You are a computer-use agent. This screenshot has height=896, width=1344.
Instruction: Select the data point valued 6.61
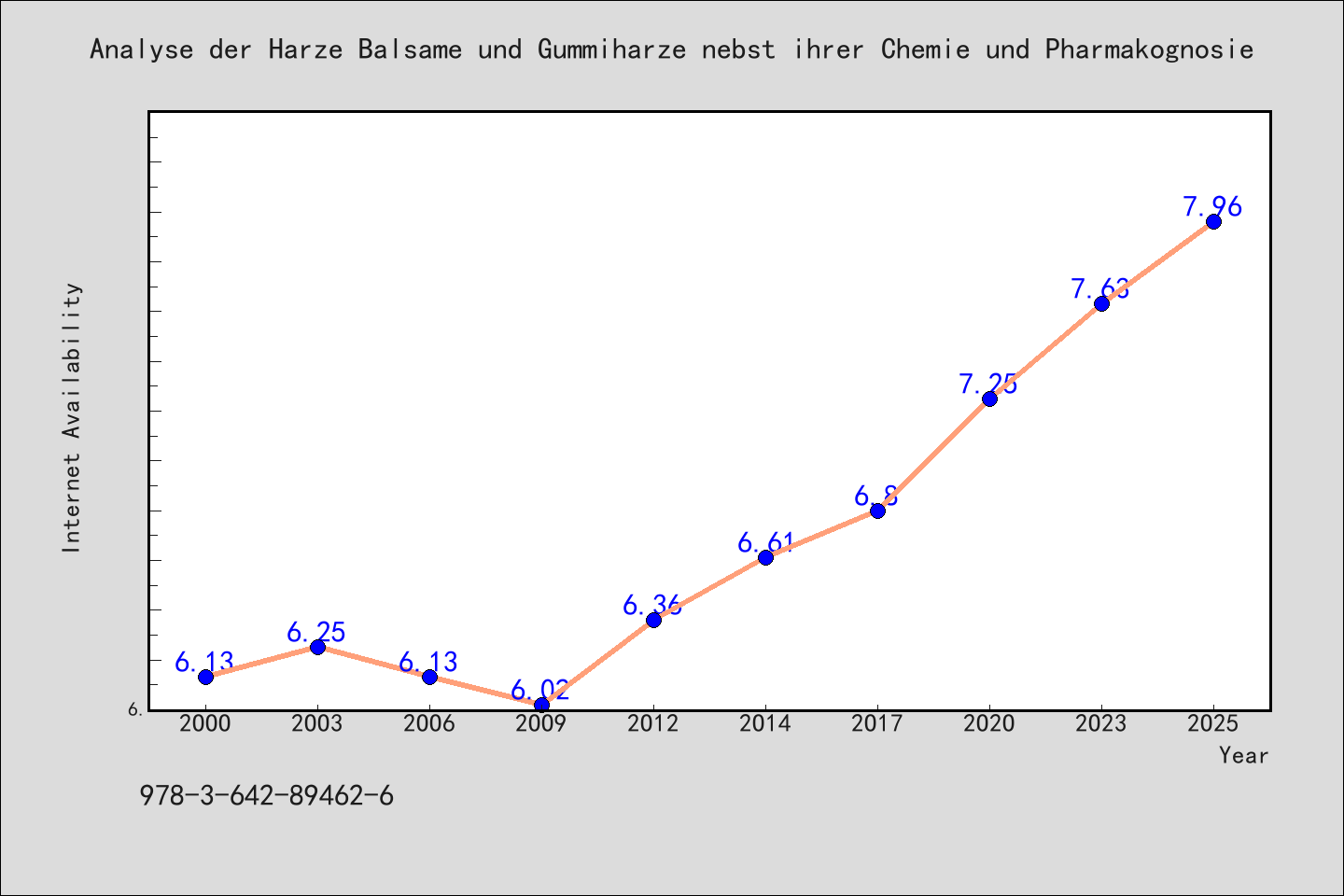point(765,557)
